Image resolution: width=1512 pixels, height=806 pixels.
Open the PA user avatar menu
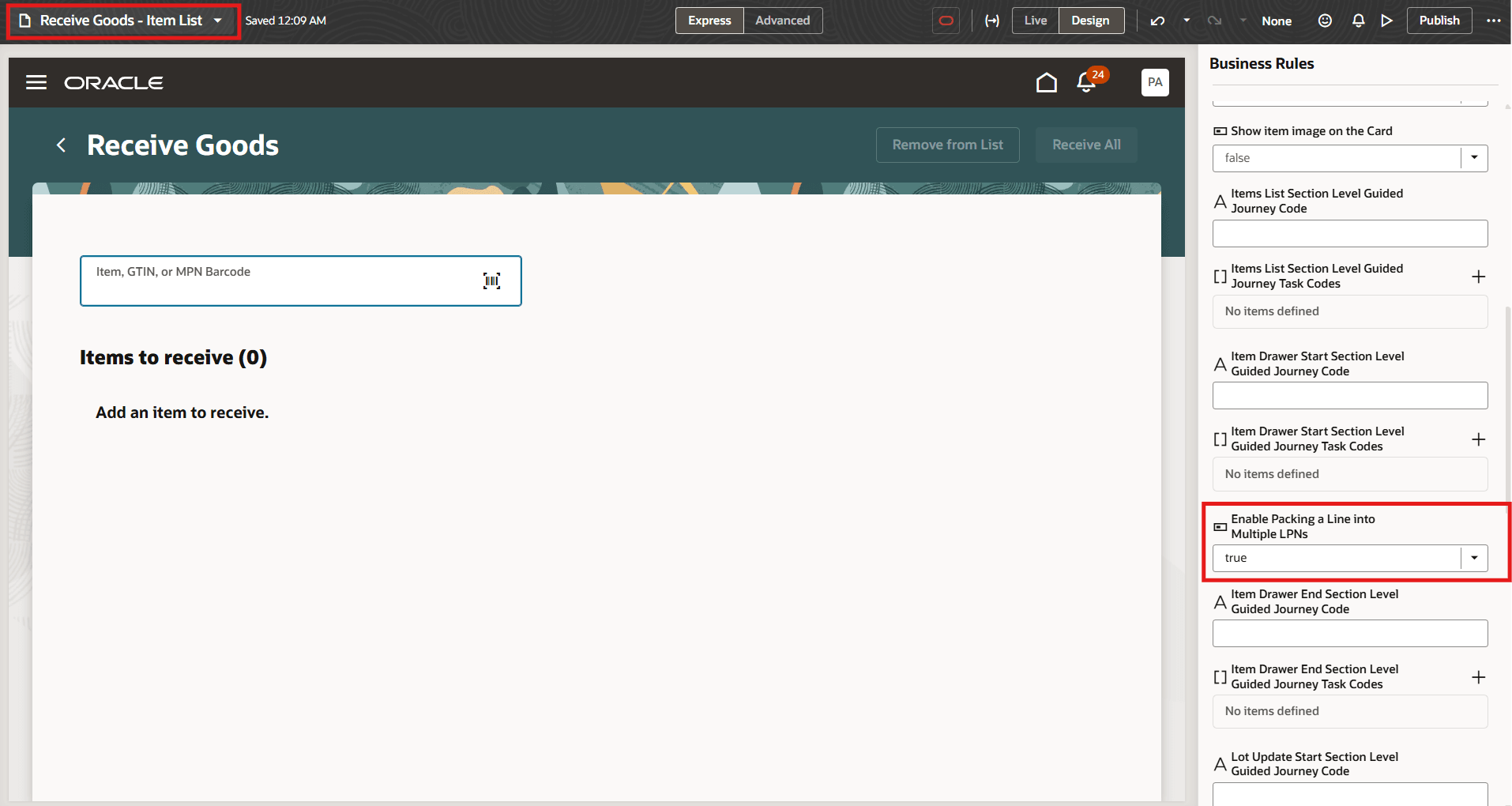[x=1155, y=82]
